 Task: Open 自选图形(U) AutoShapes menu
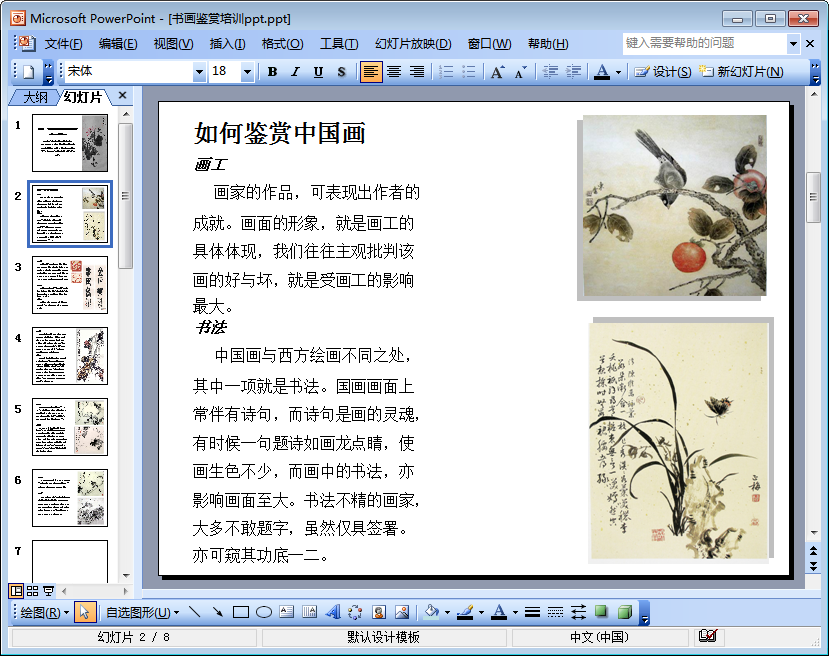(142, 613)
